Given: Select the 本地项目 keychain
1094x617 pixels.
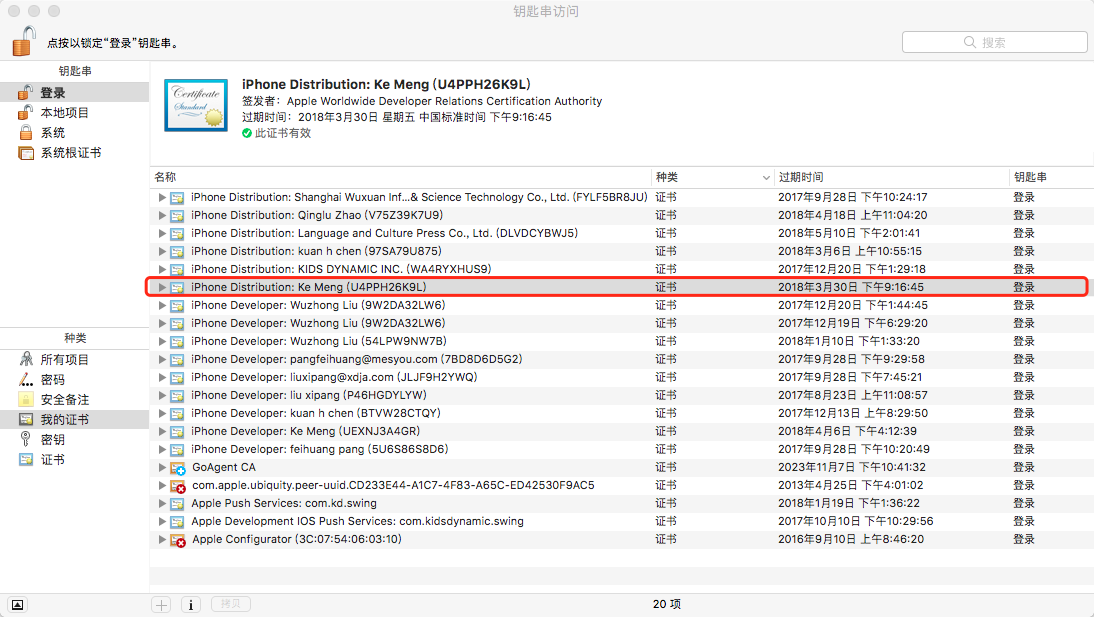Looking at the screenshot, I should (75, 112).
